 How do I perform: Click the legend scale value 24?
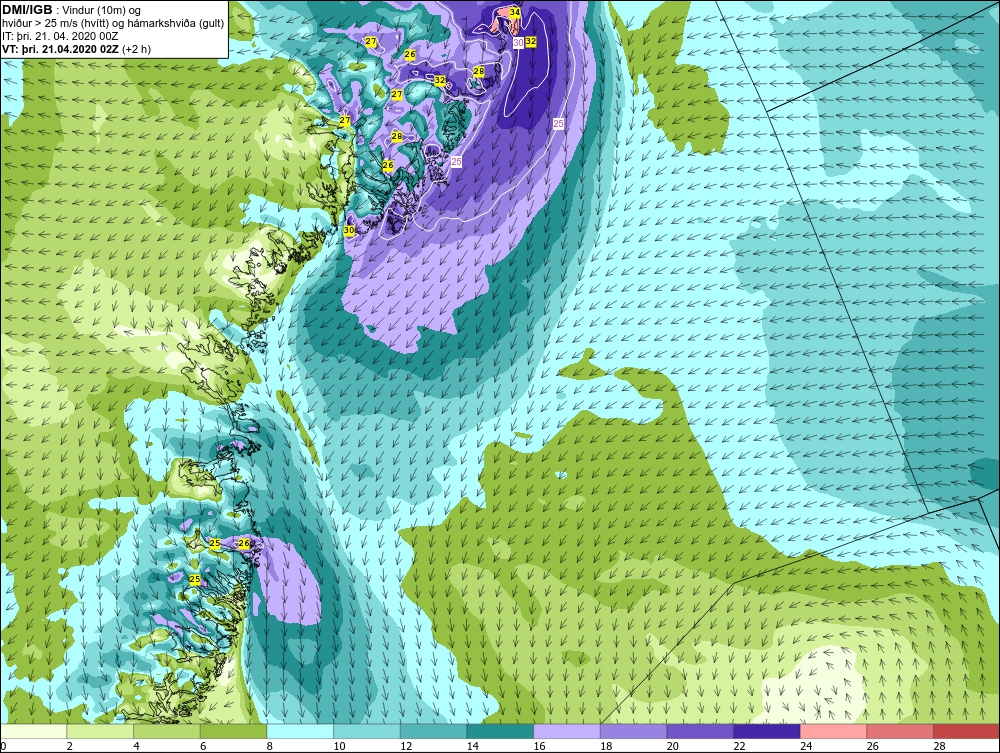(805, 746)
